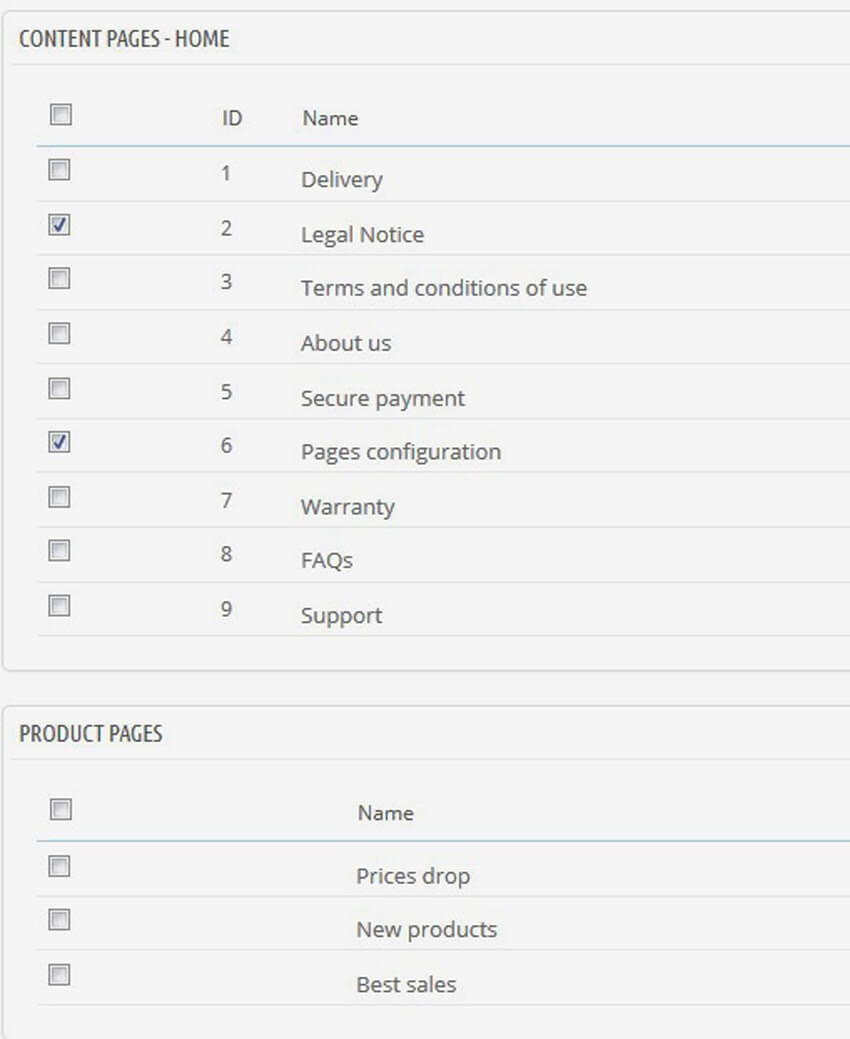Check the FAQs row checkbox

(60, 551)
